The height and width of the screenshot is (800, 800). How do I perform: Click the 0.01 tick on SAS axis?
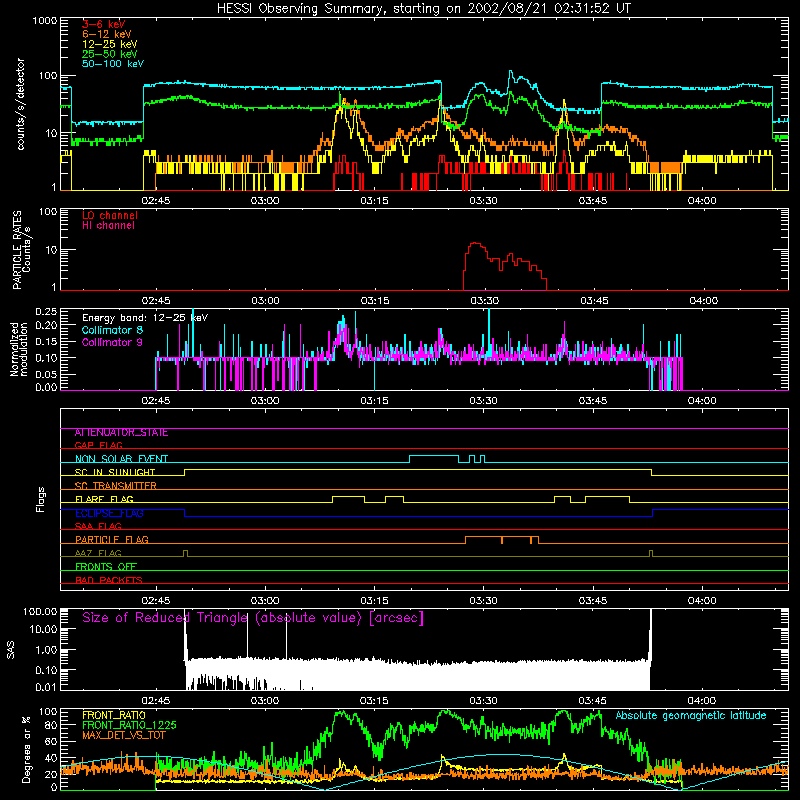(x=46, y=687)
